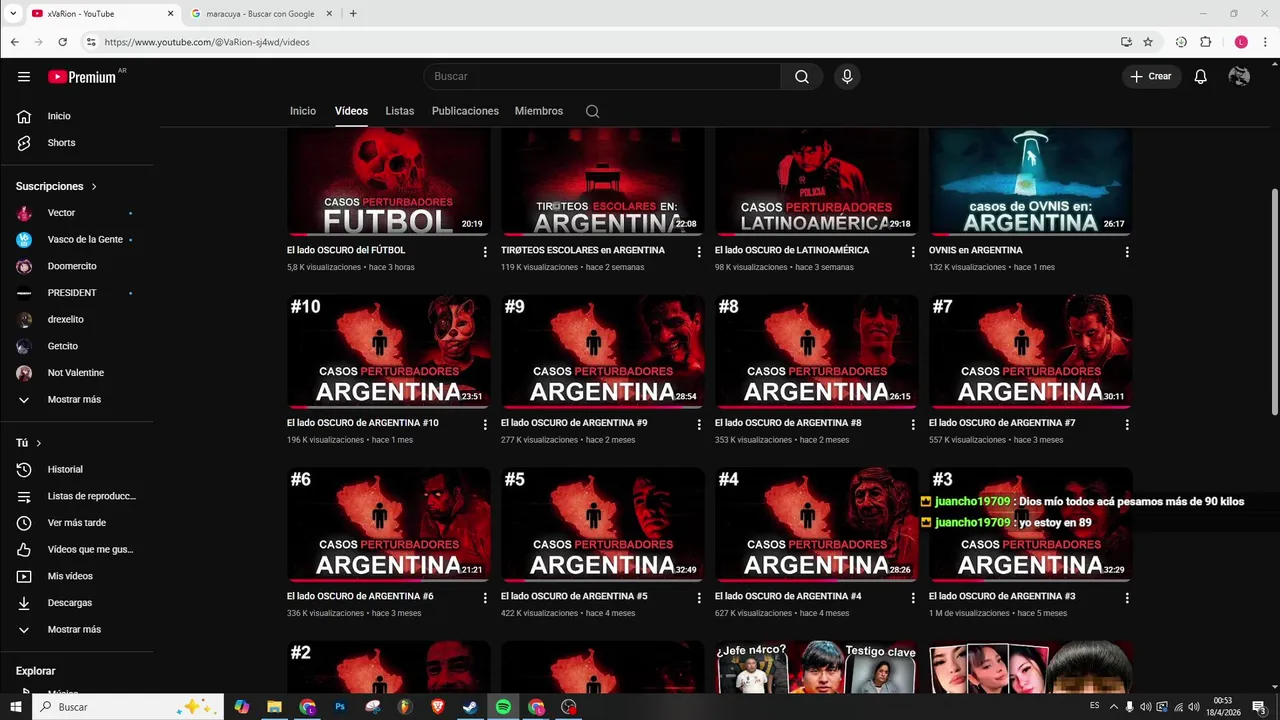Open Chrome extensions puzzle icon

tap(1205, 42)
